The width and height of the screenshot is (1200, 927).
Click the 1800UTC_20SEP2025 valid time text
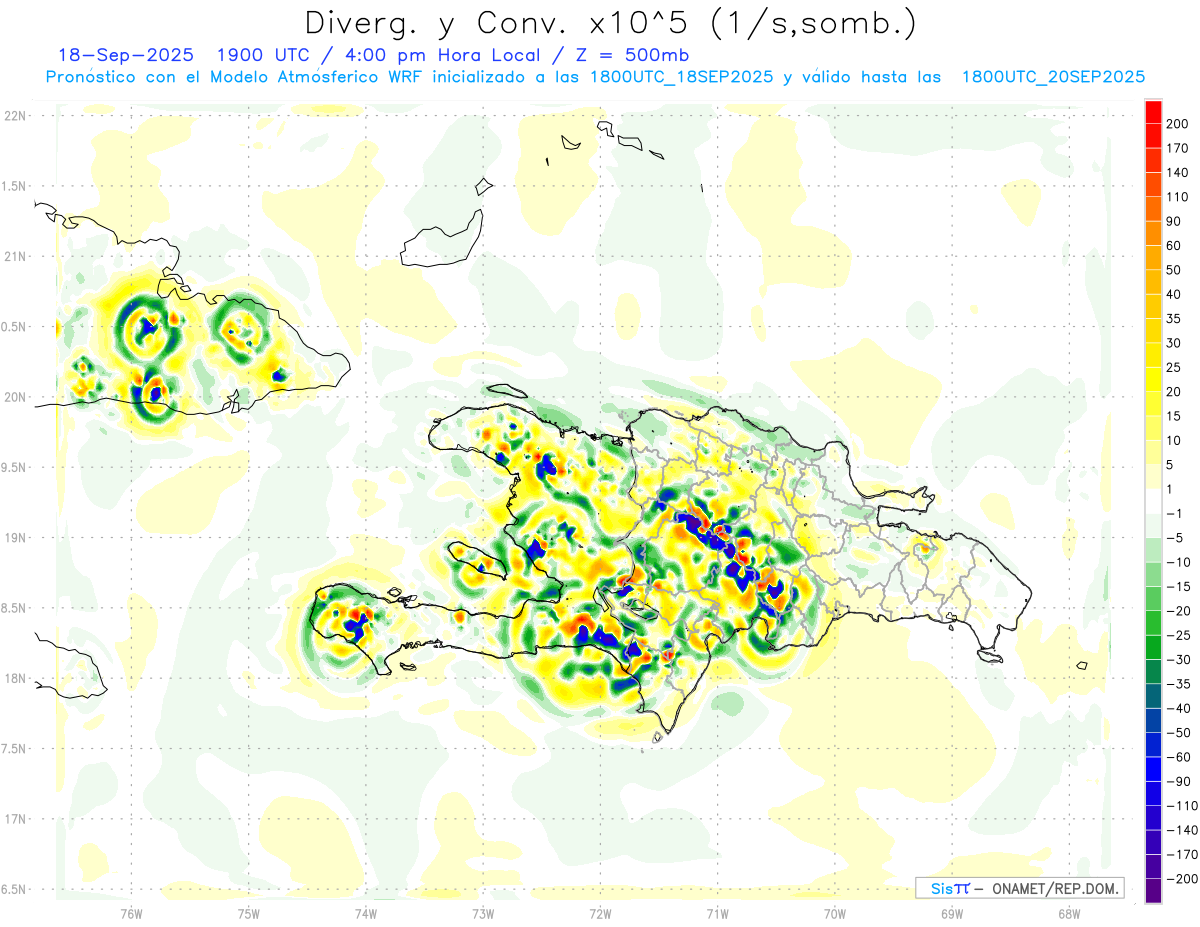coord(1053,77)
